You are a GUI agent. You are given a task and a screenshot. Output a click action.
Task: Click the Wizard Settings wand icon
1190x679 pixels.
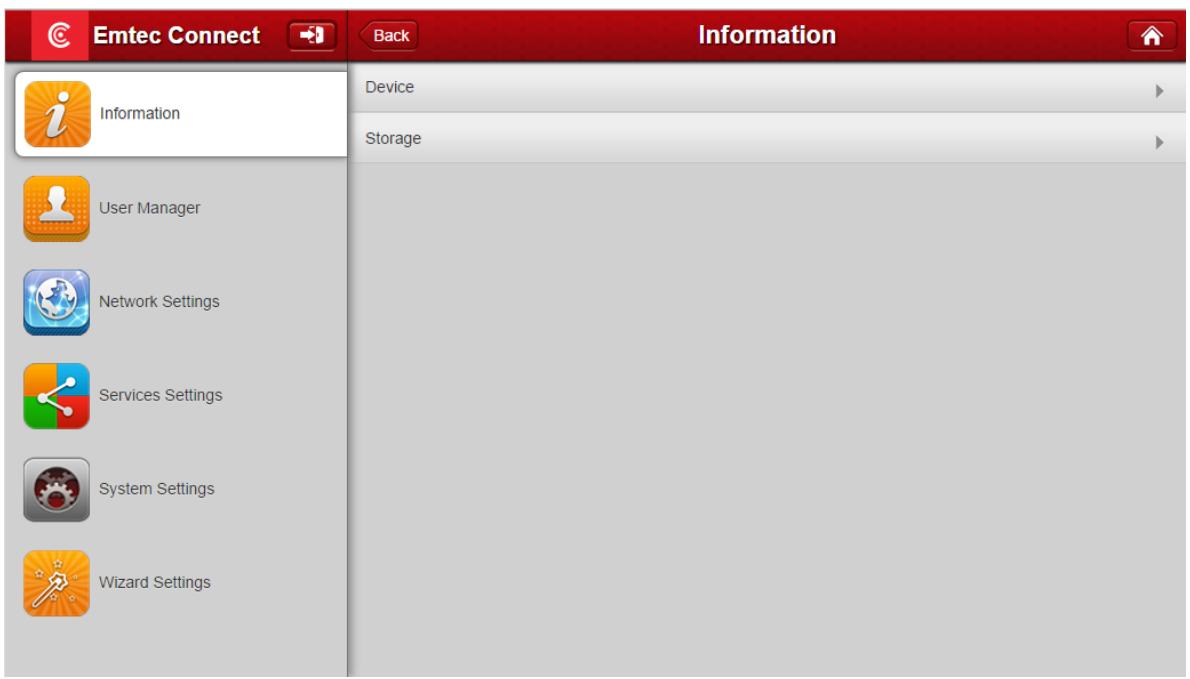pyautogui.click(x=57, y=583)
